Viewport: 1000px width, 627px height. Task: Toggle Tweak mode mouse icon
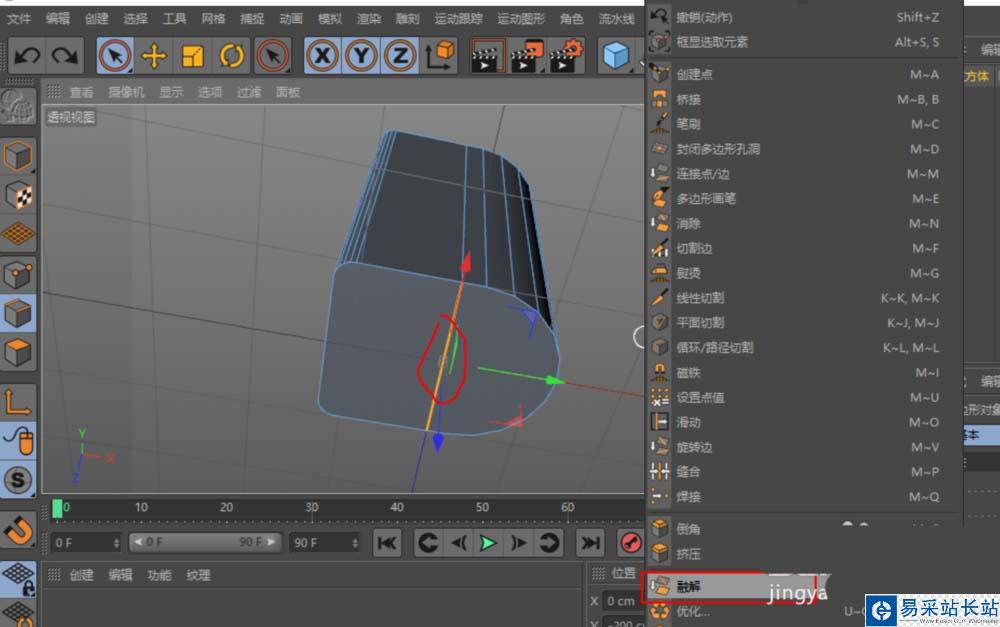18,441
